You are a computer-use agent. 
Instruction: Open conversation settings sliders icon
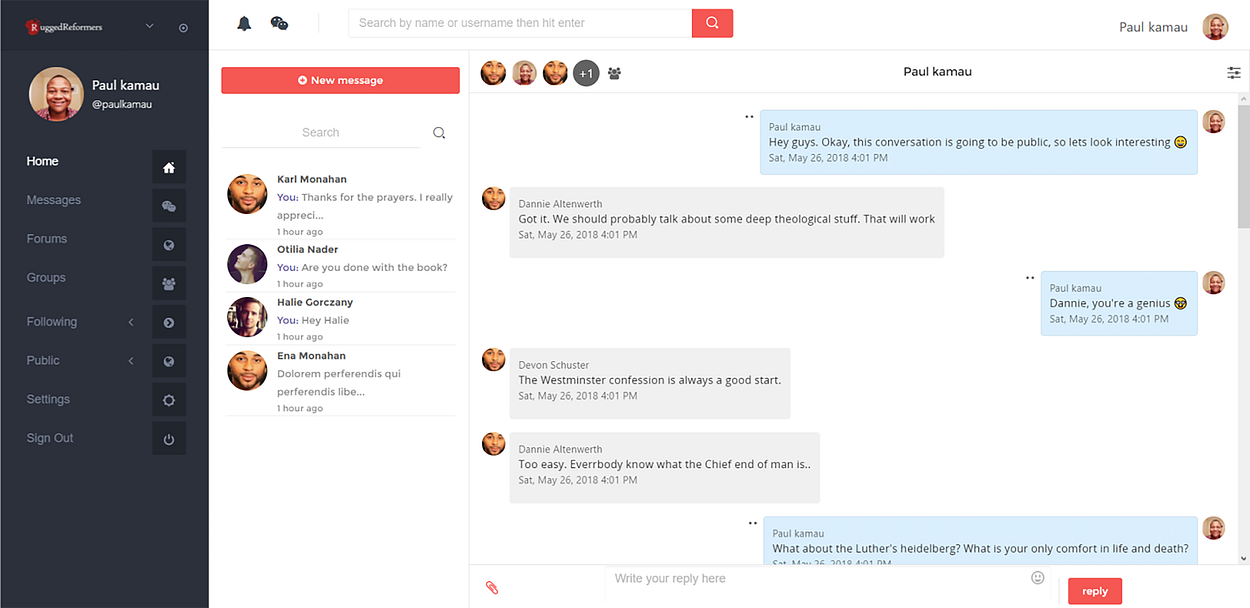pos(1234,72)
